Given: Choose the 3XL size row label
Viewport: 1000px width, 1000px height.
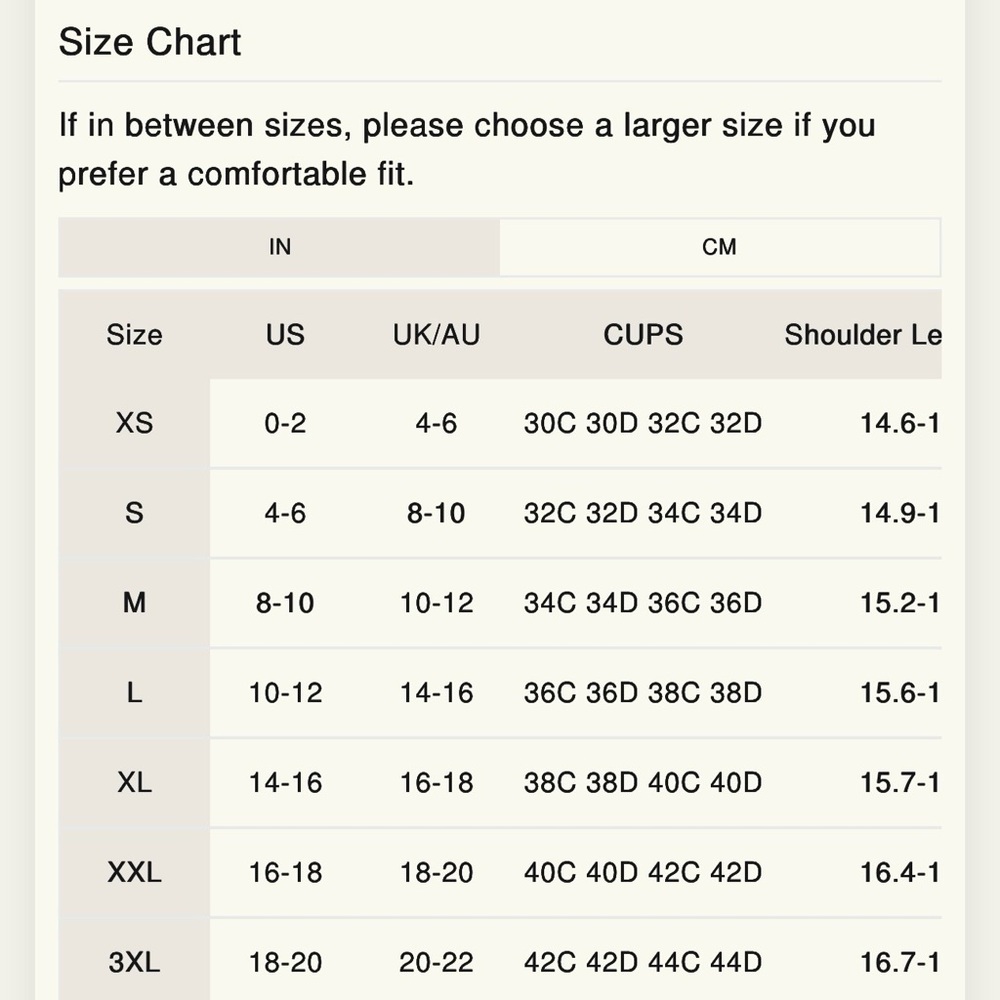Looking at the screenshot, I should coord(134,963).
